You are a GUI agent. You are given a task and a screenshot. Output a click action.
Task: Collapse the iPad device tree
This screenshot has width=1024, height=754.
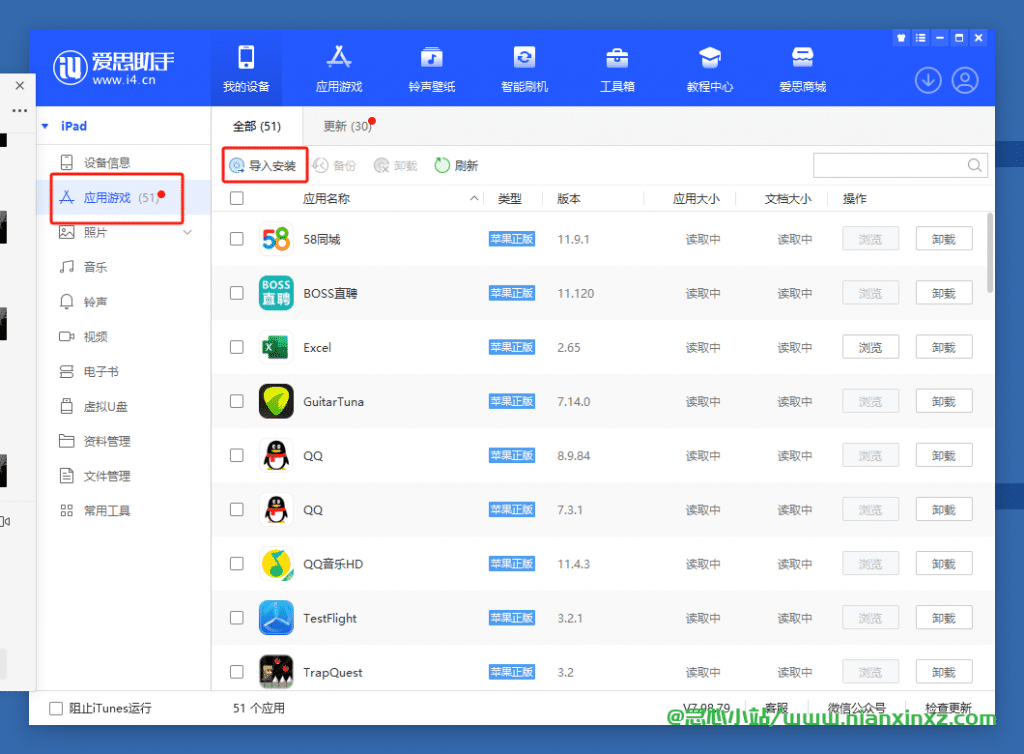[x=45, y=126]
